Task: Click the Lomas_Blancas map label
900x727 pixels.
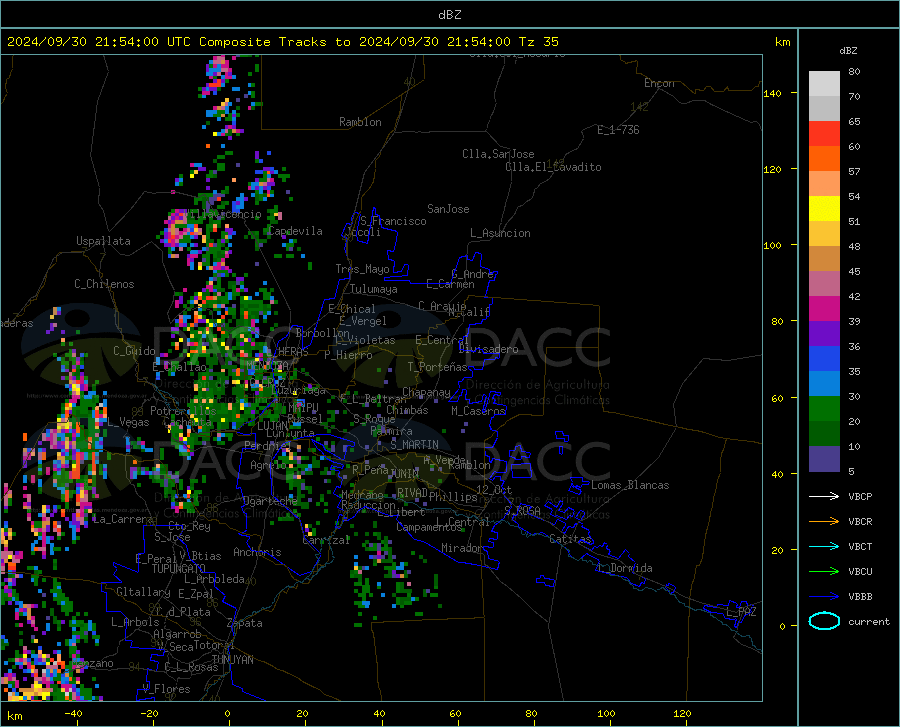Action: pos(630,485)
